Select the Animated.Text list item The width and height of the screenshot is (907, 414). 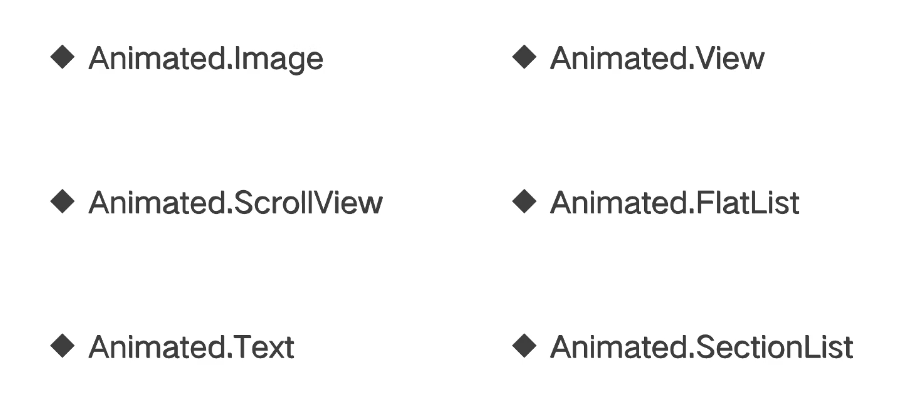coord(191,348)
